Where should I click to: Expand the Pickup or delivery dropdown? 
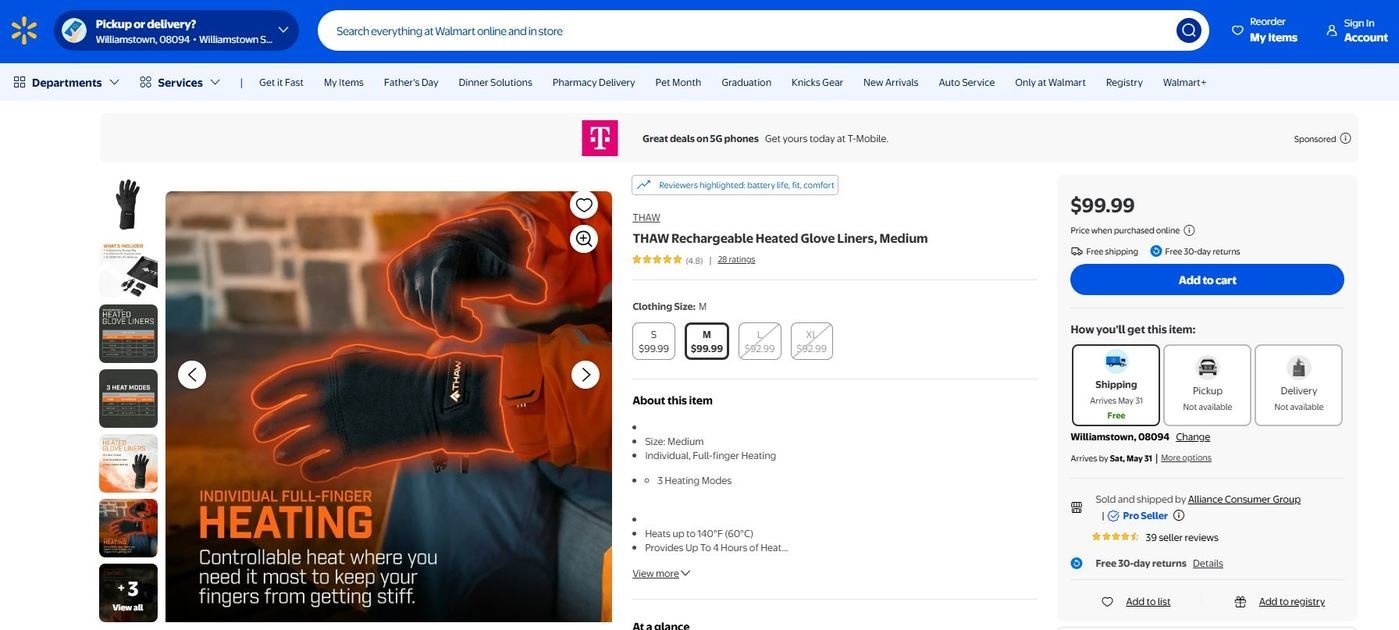[283, 30]
